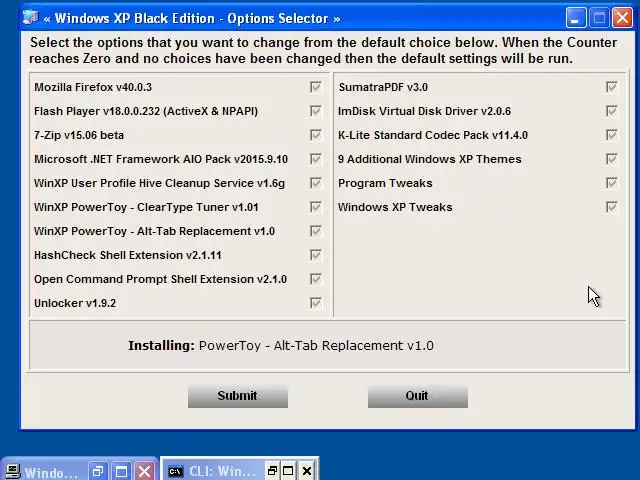Click the K-Lite Standard Codec Pack v11.4.0 label

click(x=433, y=135)
